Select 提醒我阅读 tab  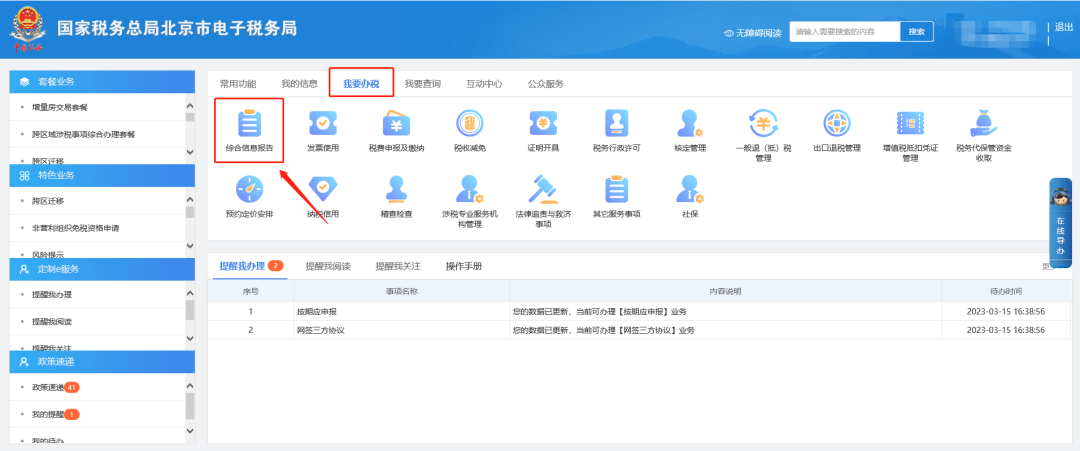328,266
